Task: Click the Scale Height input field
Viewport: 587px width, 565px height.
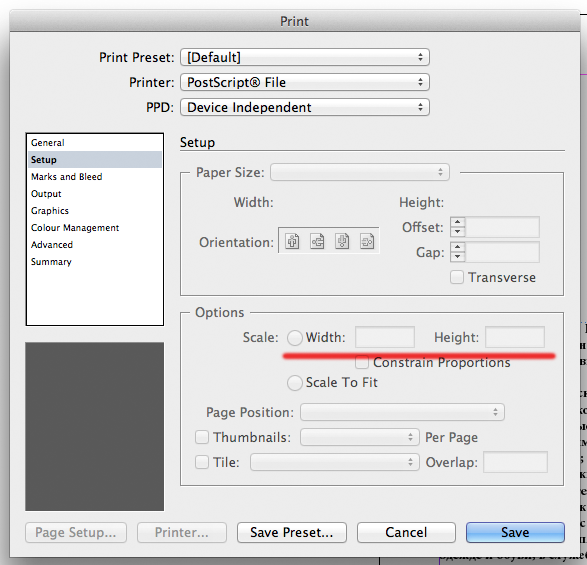Action: 515,337
